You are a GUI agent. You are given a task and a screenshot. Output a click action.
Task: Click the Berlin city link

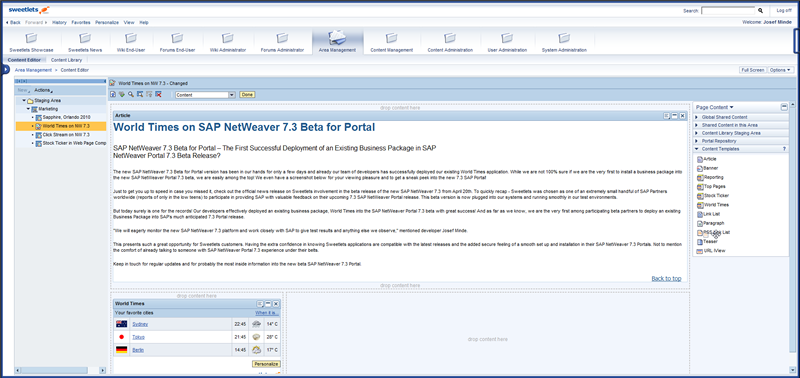click(x=138, y=350)
